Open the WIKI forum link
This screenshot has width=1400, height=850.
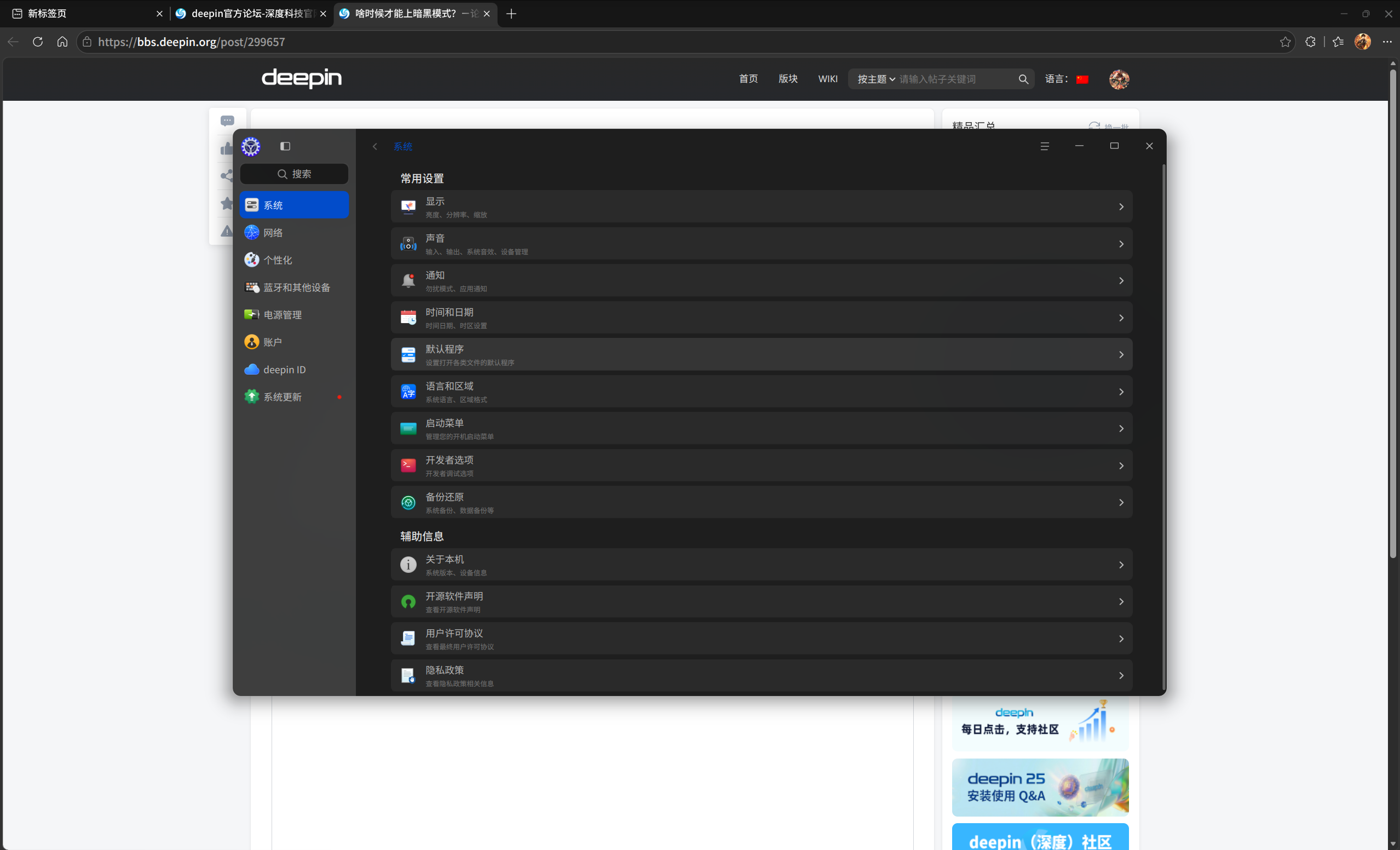coord(828,79)
